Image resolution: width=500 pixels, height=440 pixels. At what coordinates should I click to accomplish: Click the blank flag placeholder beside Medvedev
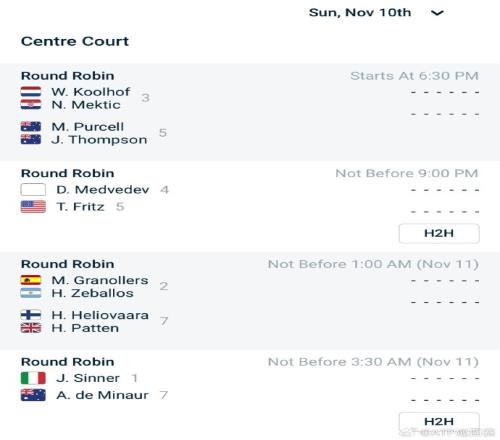coord(33,190)
